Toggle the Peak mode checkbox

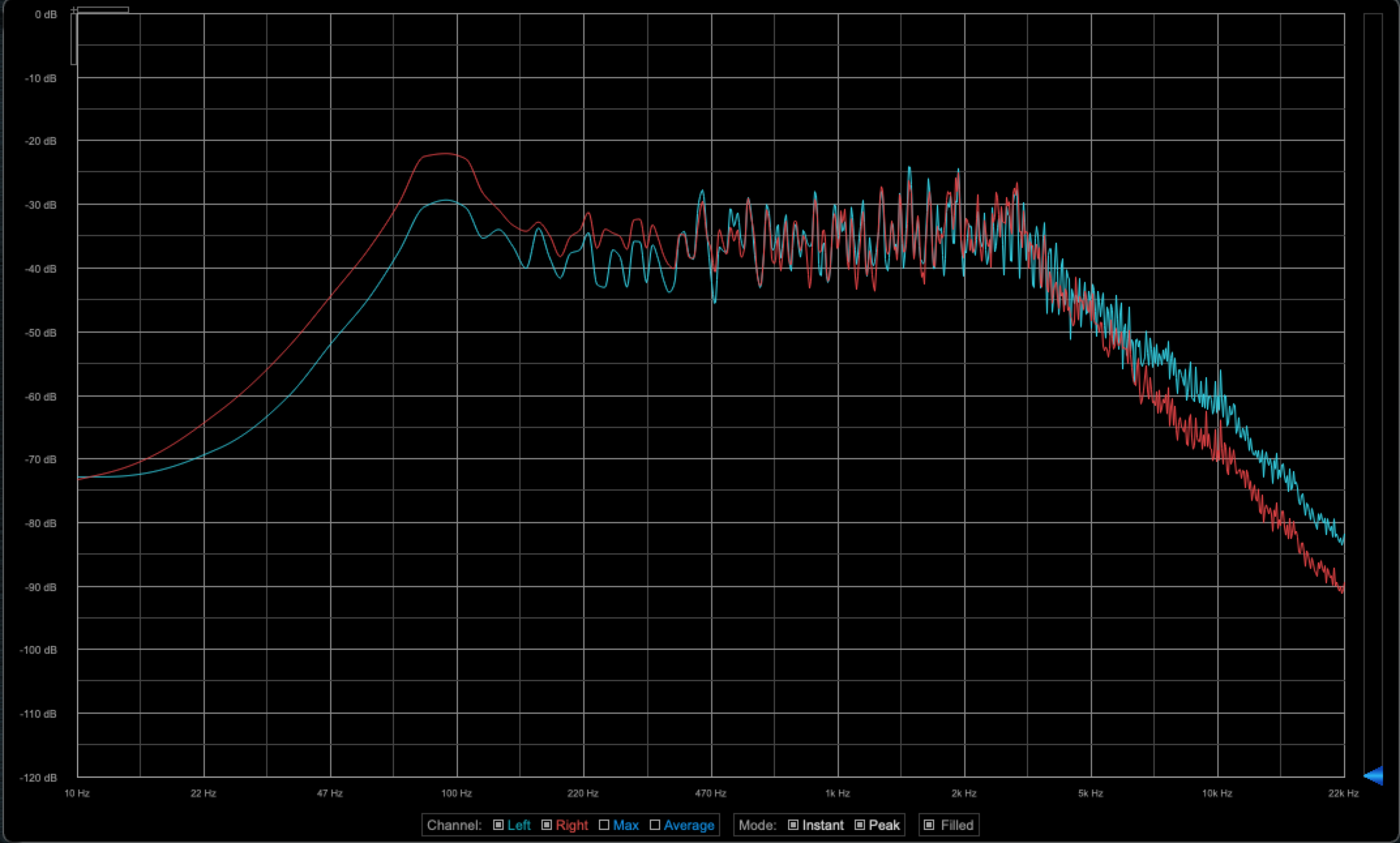[860, 825]
